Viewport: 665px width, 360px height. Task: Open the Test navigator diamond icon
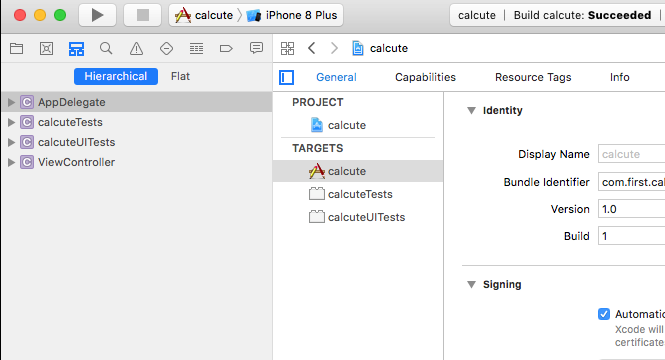point(166,48)
